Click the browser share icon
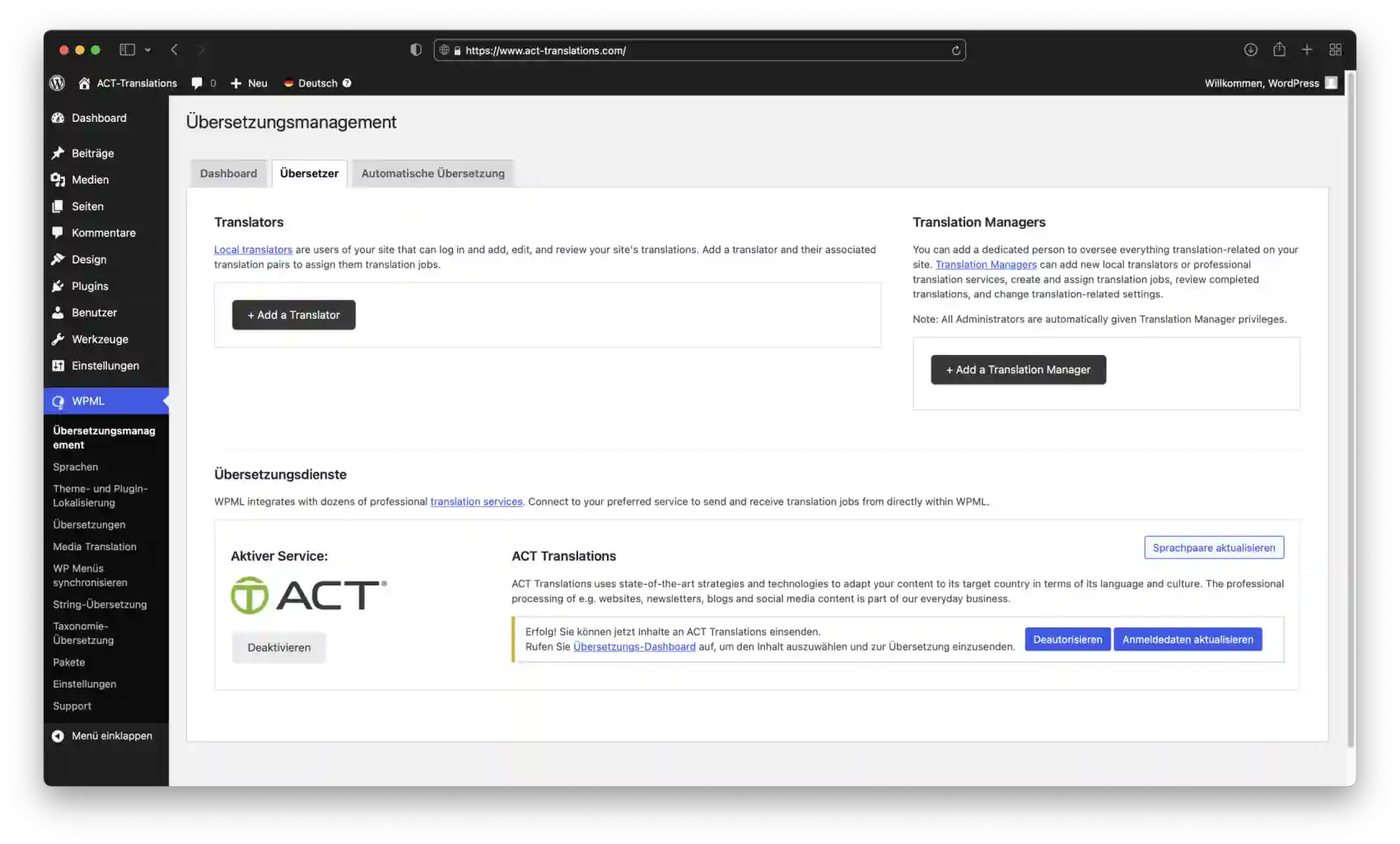This screenshot has height=844, width=1400. [1279, 49]
